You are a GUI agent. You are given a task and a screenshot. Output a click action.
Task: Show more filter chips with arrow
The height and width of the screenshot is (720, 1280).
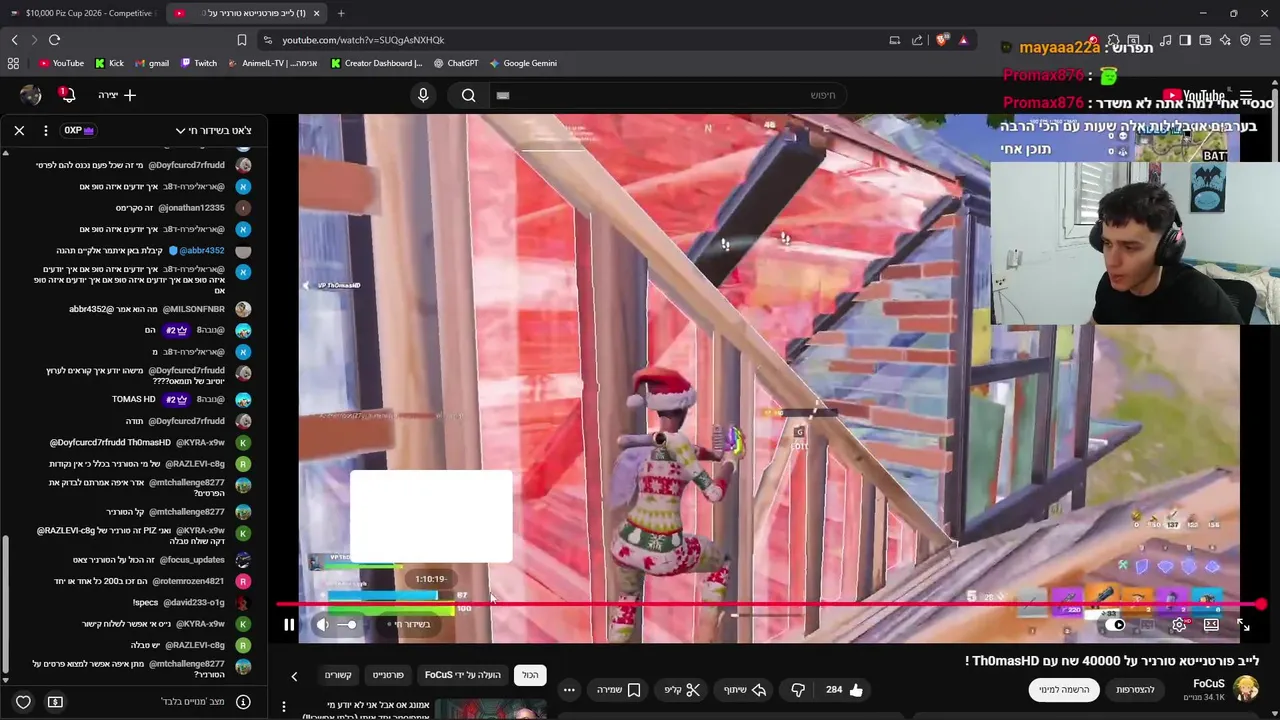tap(294, 676)
